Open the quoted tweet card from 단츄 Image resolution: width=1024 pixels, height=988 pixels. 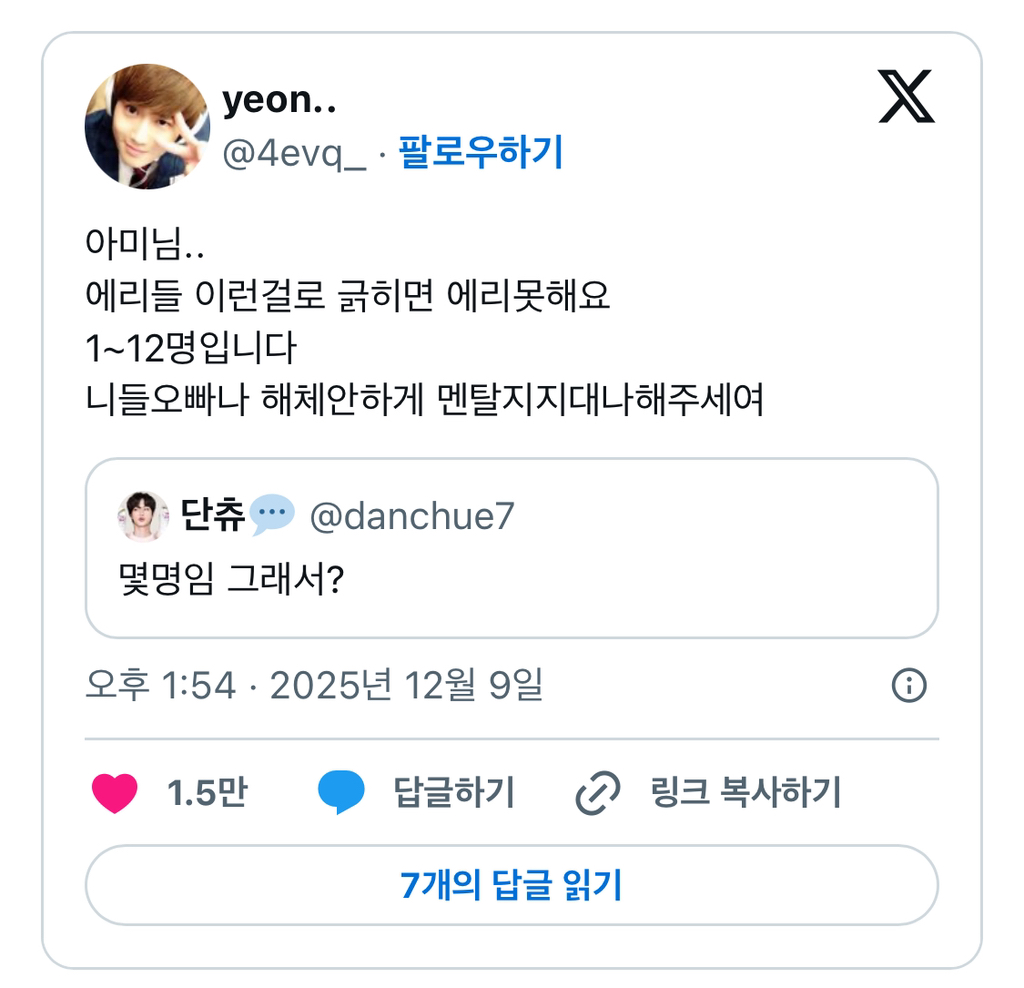point(511,548)
